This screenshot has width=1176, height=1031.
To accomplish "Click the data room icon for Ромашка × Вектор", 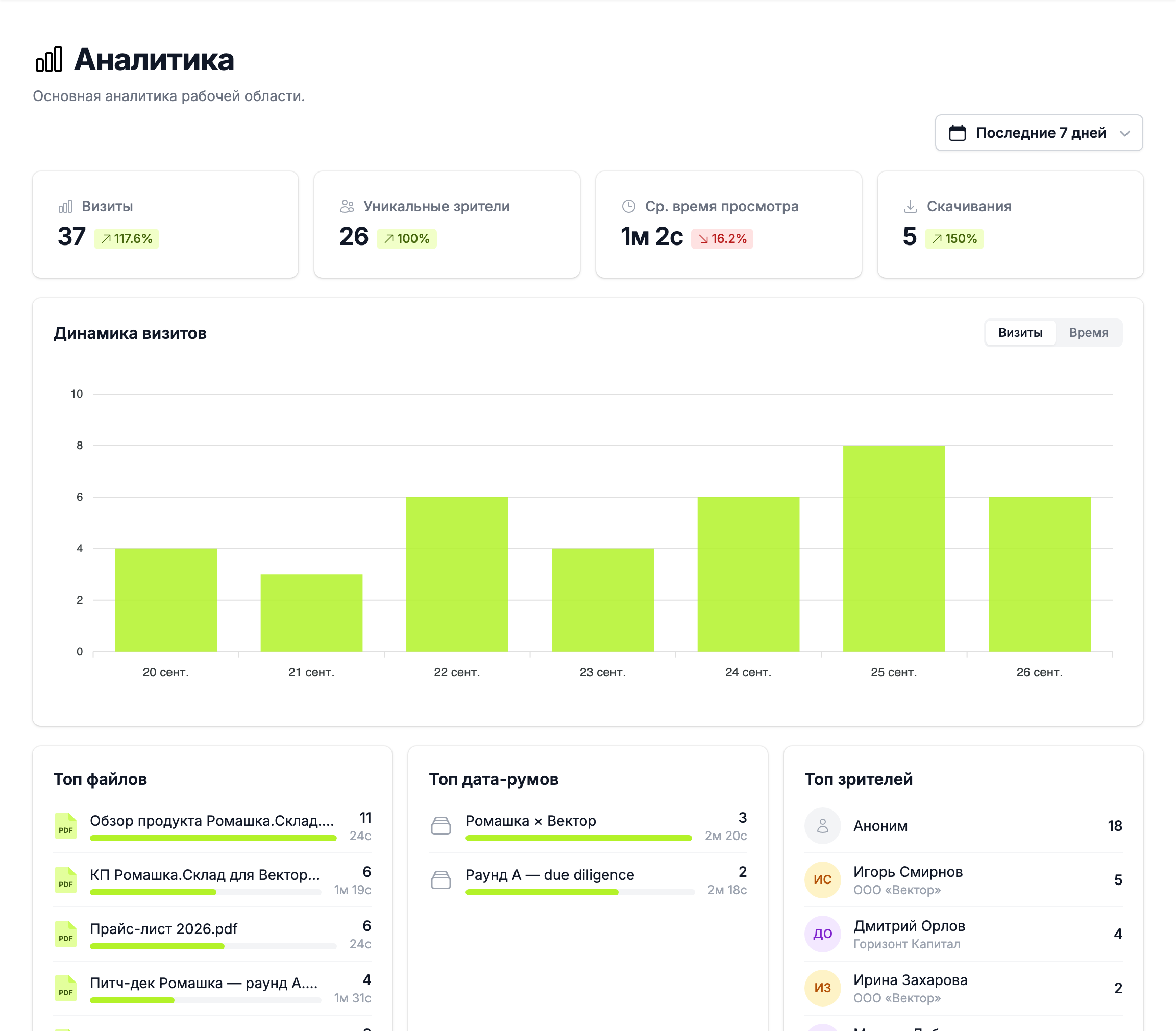I will click(440, 826).
